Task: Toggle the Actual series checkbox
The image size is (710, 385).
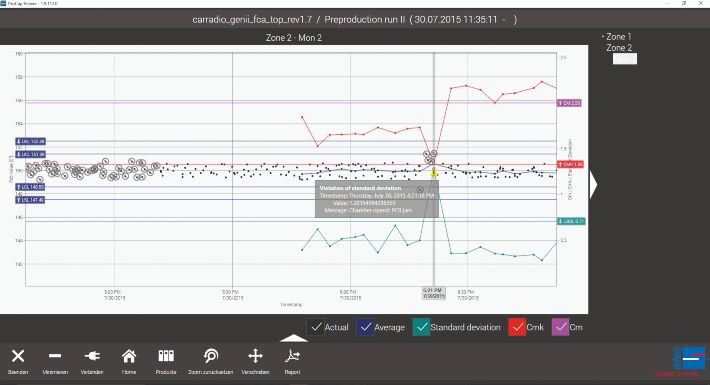Action: (317, 327)
